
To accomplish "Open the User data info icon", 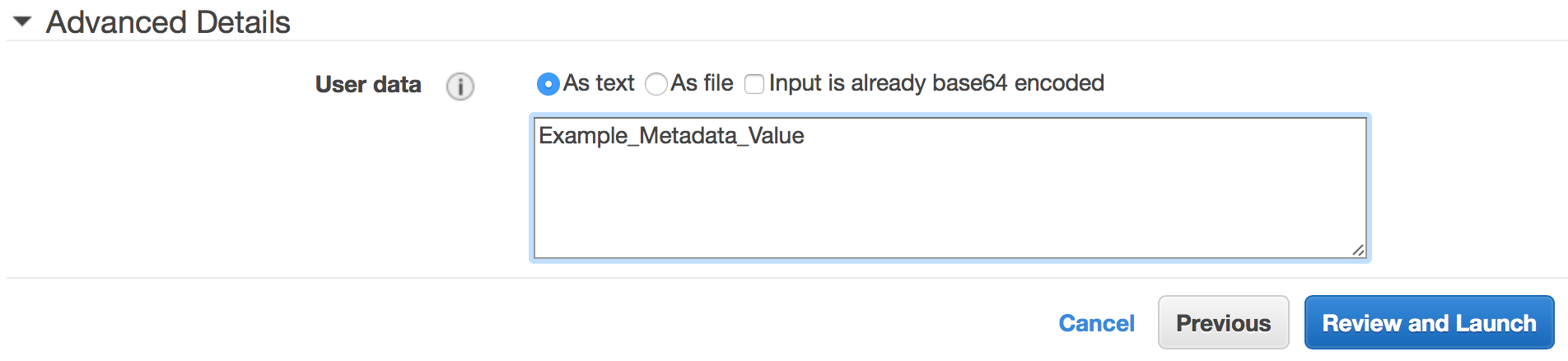I will [x=460, y=86].
